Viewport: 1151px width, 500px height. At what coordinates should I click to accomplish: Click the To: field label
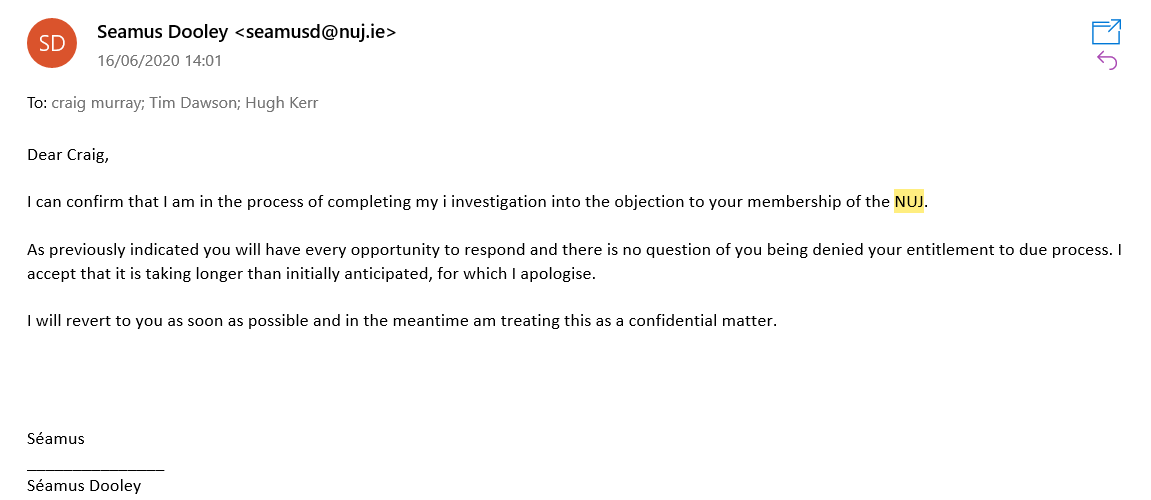point(37,103)
